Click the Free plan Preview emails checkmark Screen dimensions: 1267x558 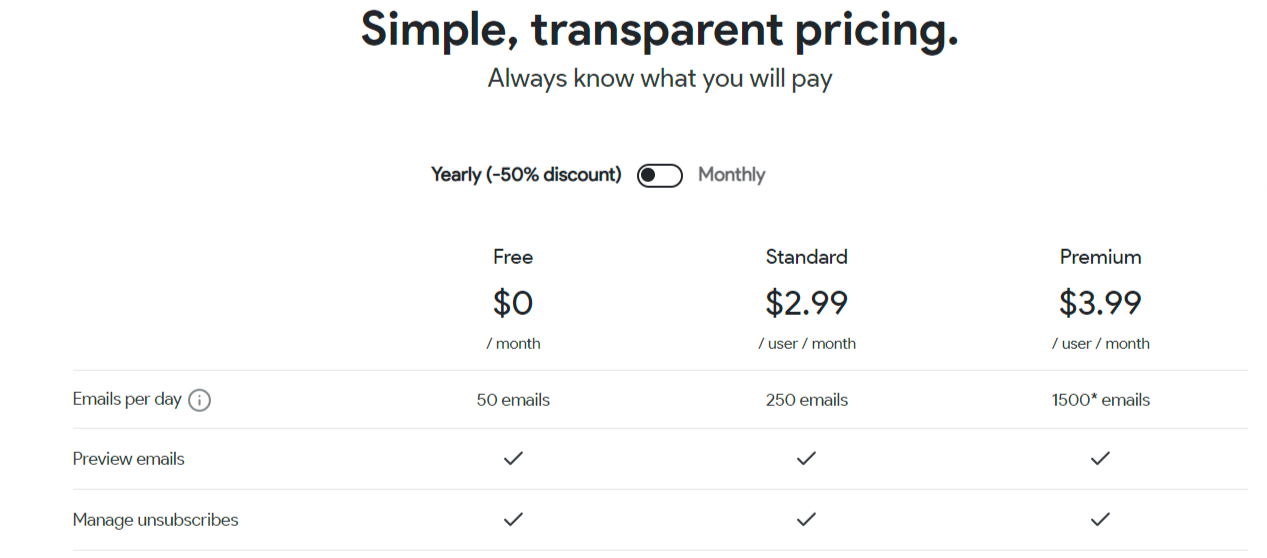tap(513, 458)
